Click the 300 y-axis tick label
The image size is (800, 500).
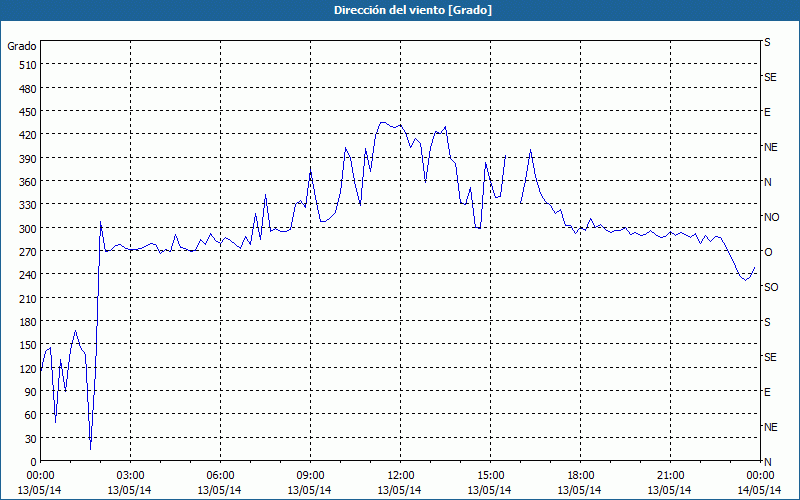pos(28,229)
